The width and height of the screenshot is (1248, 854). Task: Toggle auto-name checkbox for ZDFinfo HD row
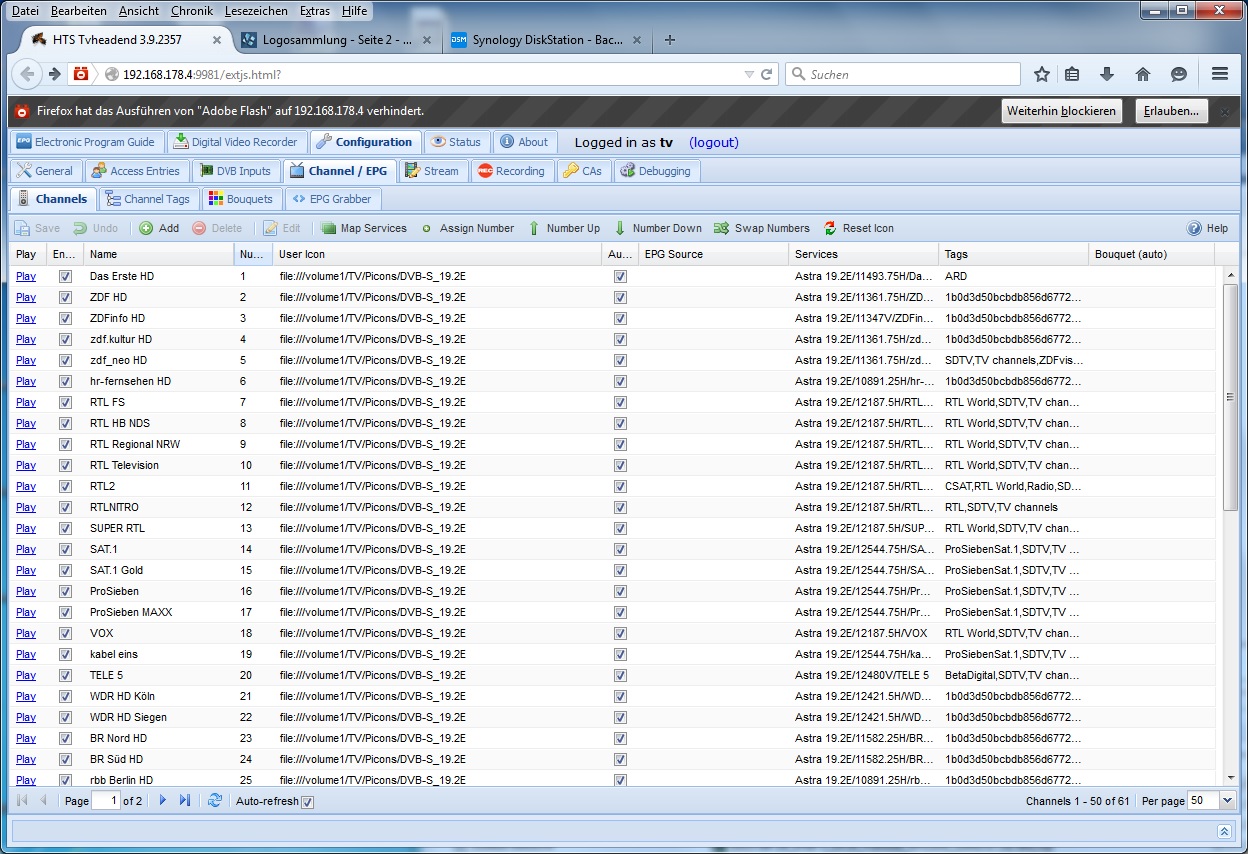[621, 318]
